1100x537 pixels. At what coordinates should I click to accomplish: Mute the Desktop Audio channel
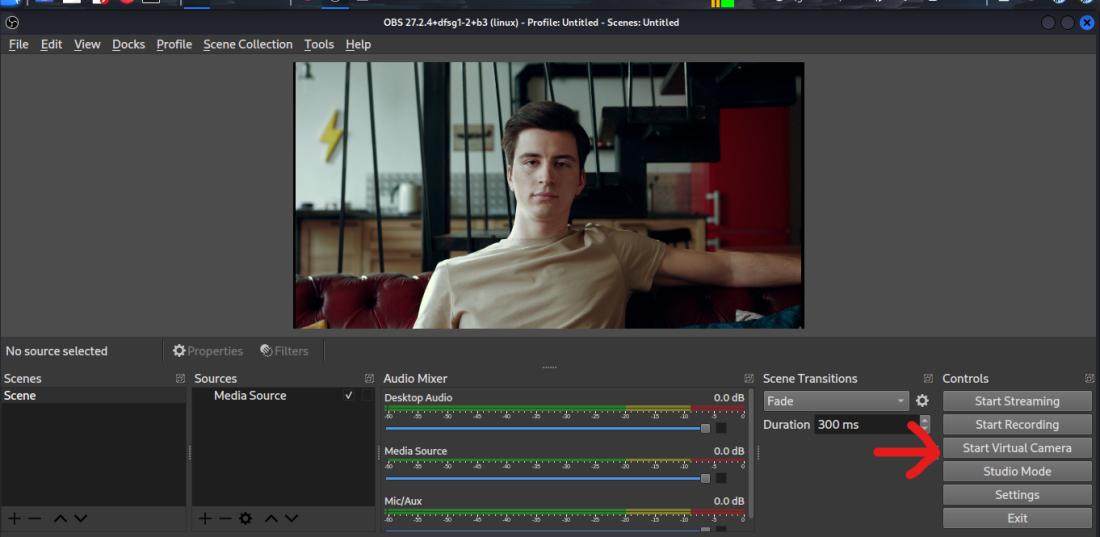[x=721, y=428]
